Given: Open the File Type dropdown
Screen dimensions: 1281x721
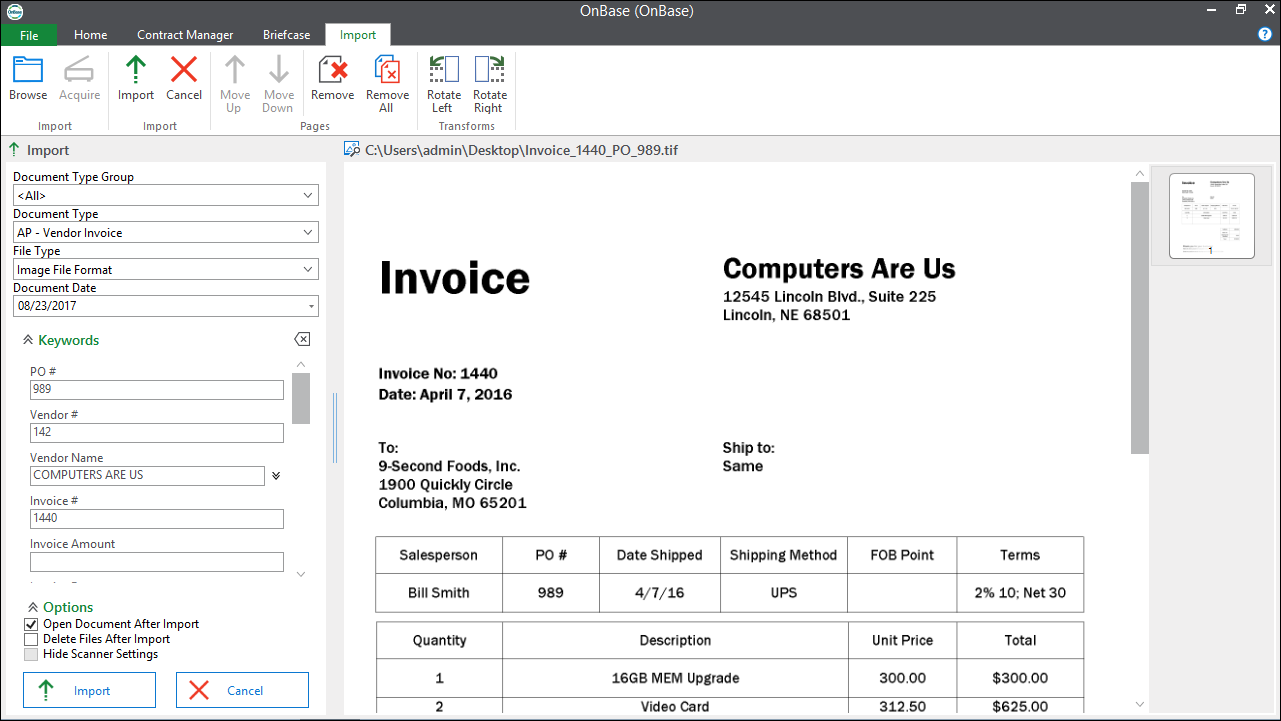Looking at the screenshot, I should [x=308, y=270].
